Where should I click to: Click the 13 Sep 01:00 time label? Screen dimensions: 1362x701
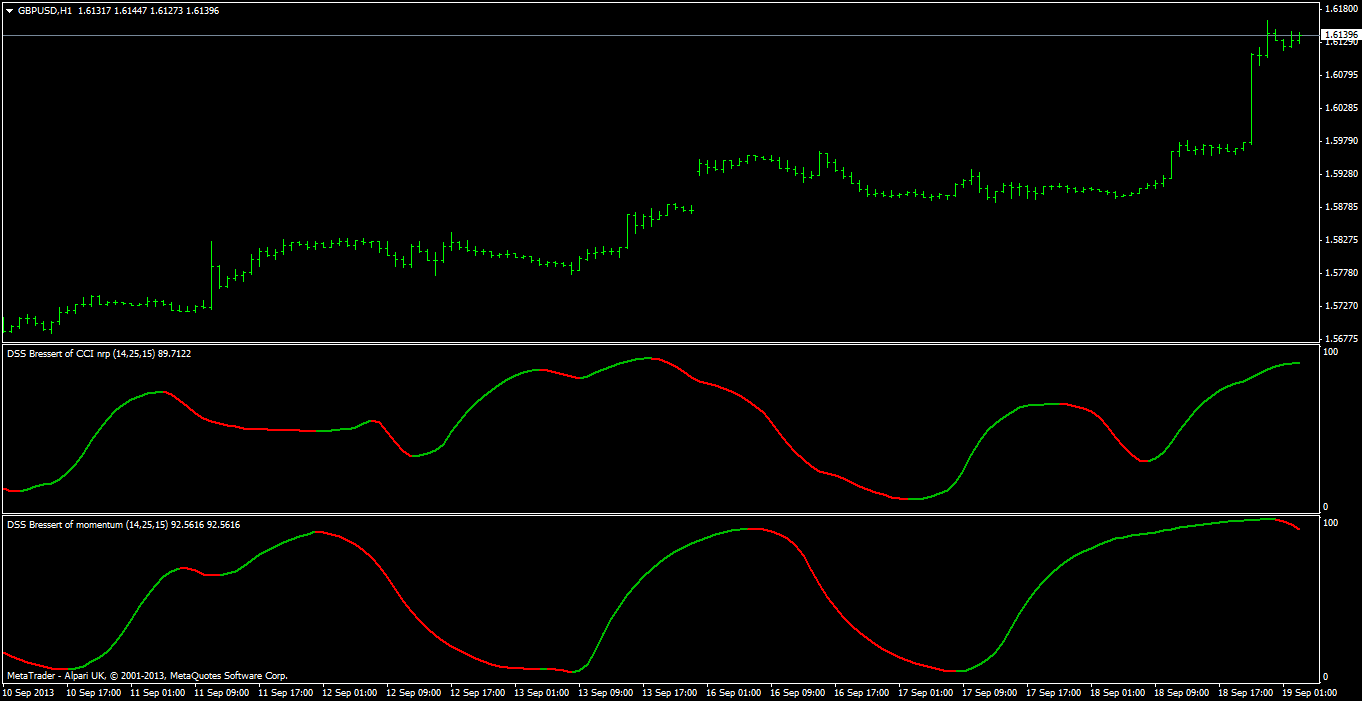tap(543, 692)
